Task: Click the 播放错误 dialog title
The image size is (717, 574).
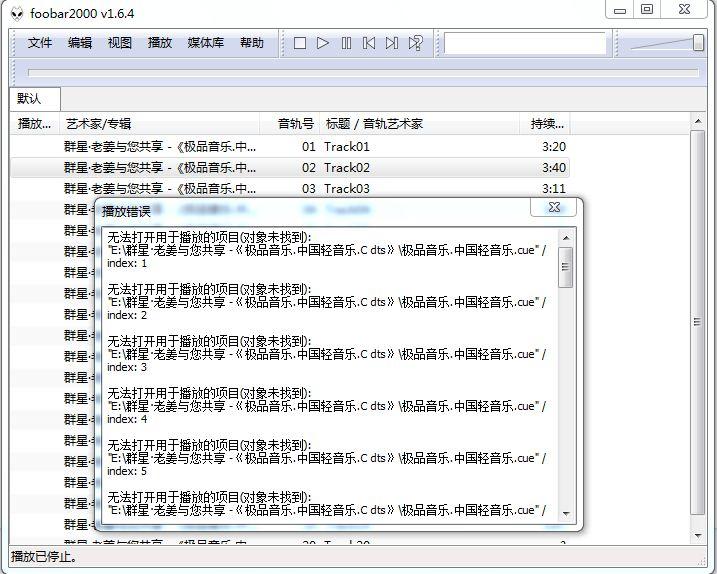Action: [126, 211]
